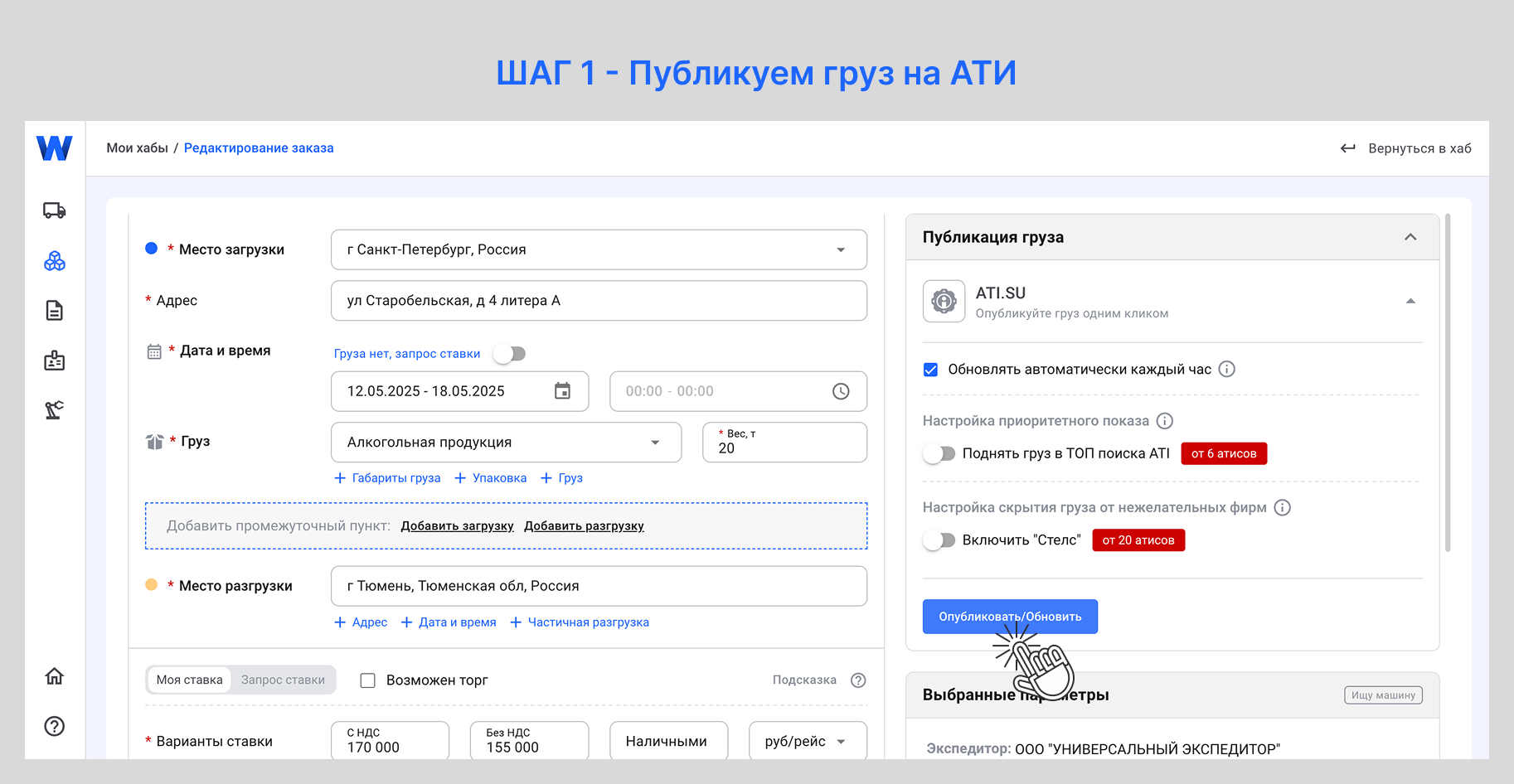Click clock icon in time field
Screen dimensions: 1514x784
pyautogui.click(x=841, y=391)
